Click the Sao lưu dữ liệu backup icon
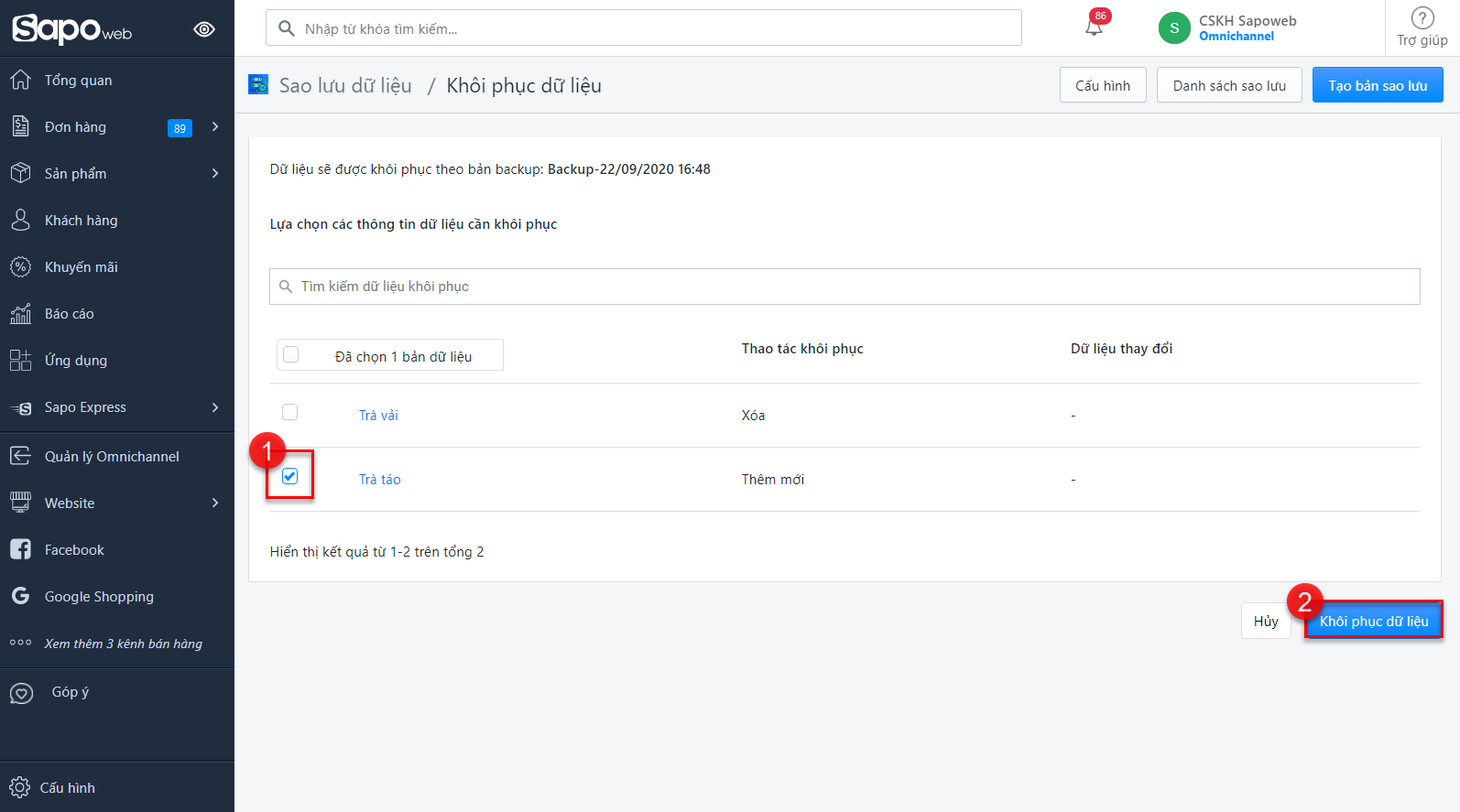 tap(258, 85)
